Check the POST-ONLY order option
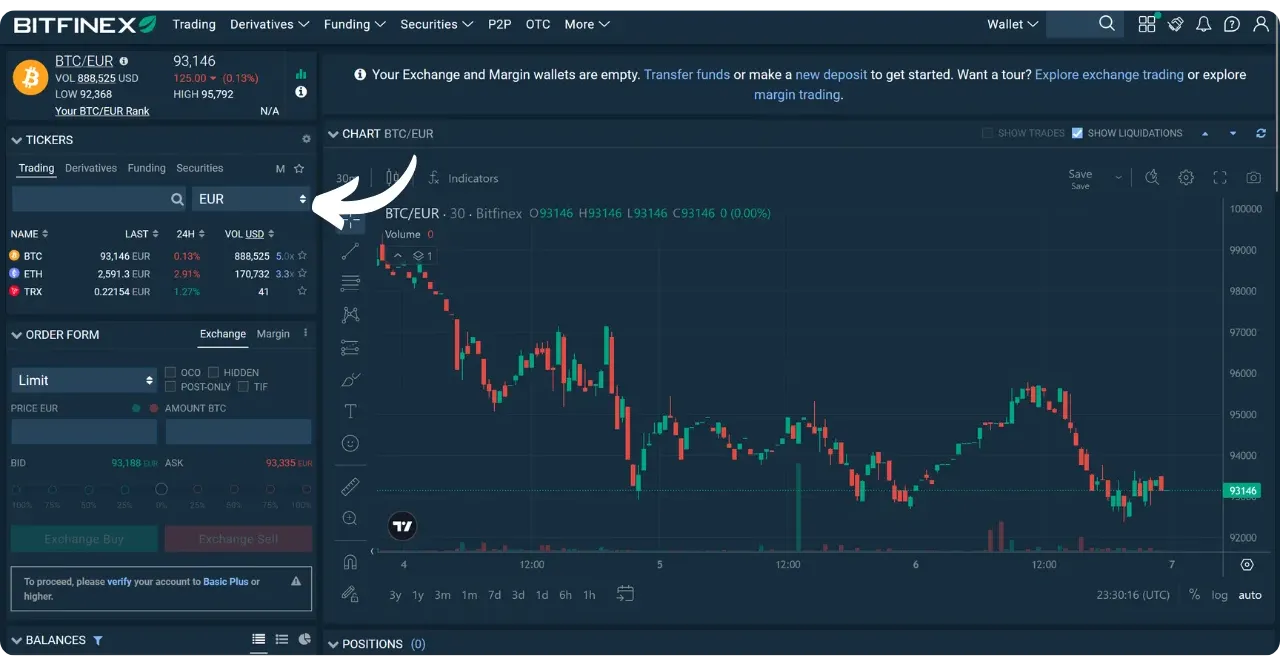This screenshot has width=1280, height=666. pyautogui.click(x=170, y=386)
